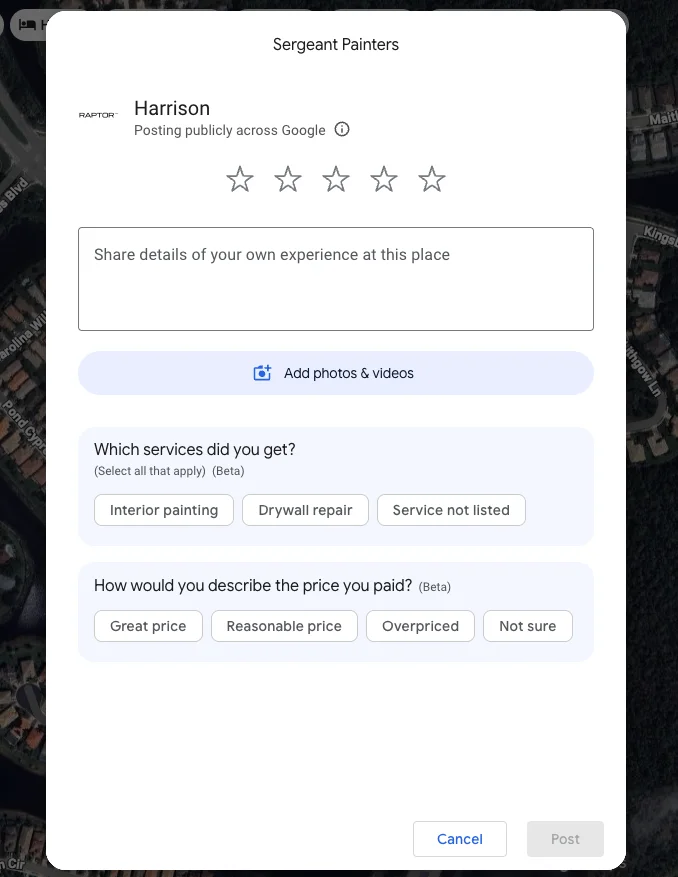Click the Sergeant Painters title

336,45
